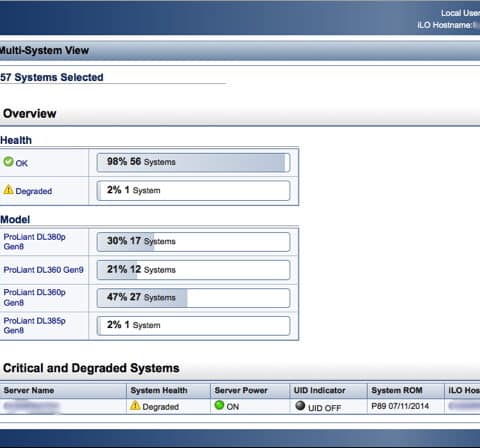Click the warning icon in System Health cell
This screenshot has width=480, height=448.
[135, 405]
